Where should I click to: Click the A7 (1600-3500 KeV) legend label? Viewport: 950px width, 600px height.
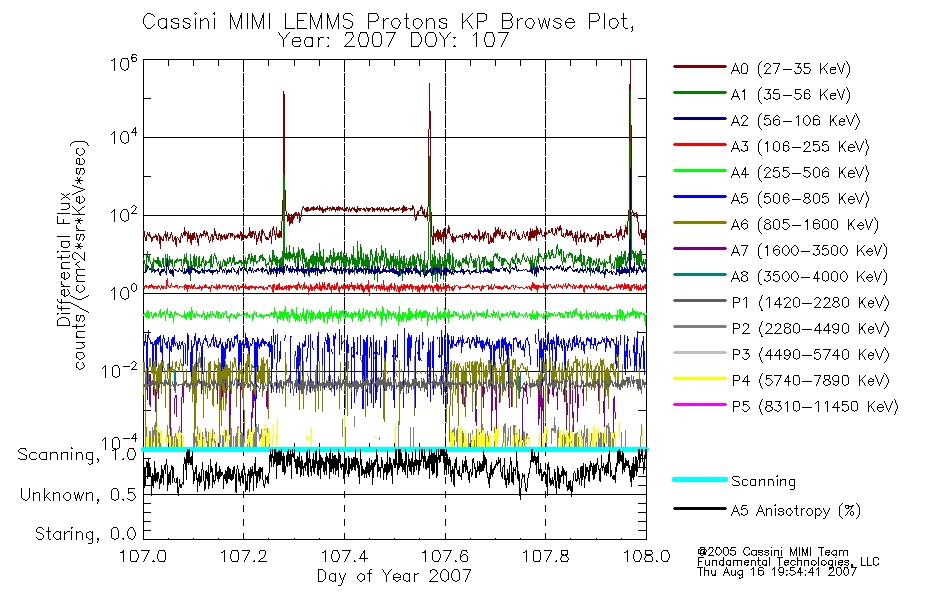pyautogui.click(x=809, y=251)
